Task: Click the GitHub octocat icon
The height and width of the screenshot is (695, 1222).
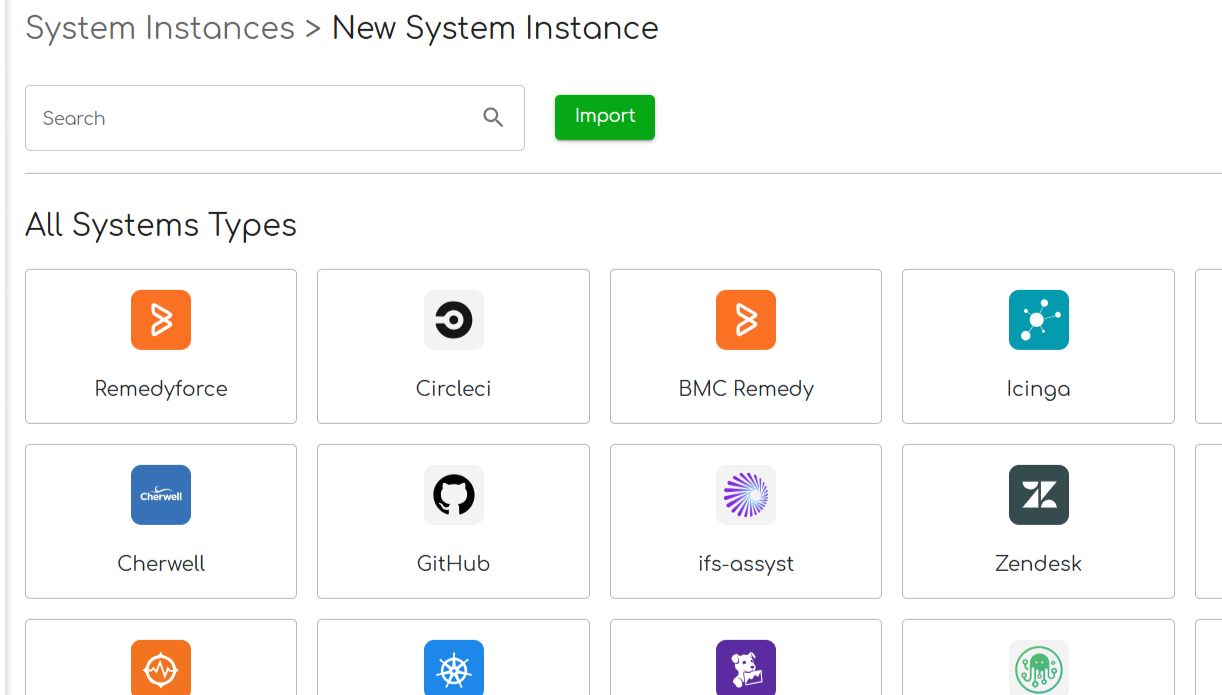Action: click(x=453, y=495)
